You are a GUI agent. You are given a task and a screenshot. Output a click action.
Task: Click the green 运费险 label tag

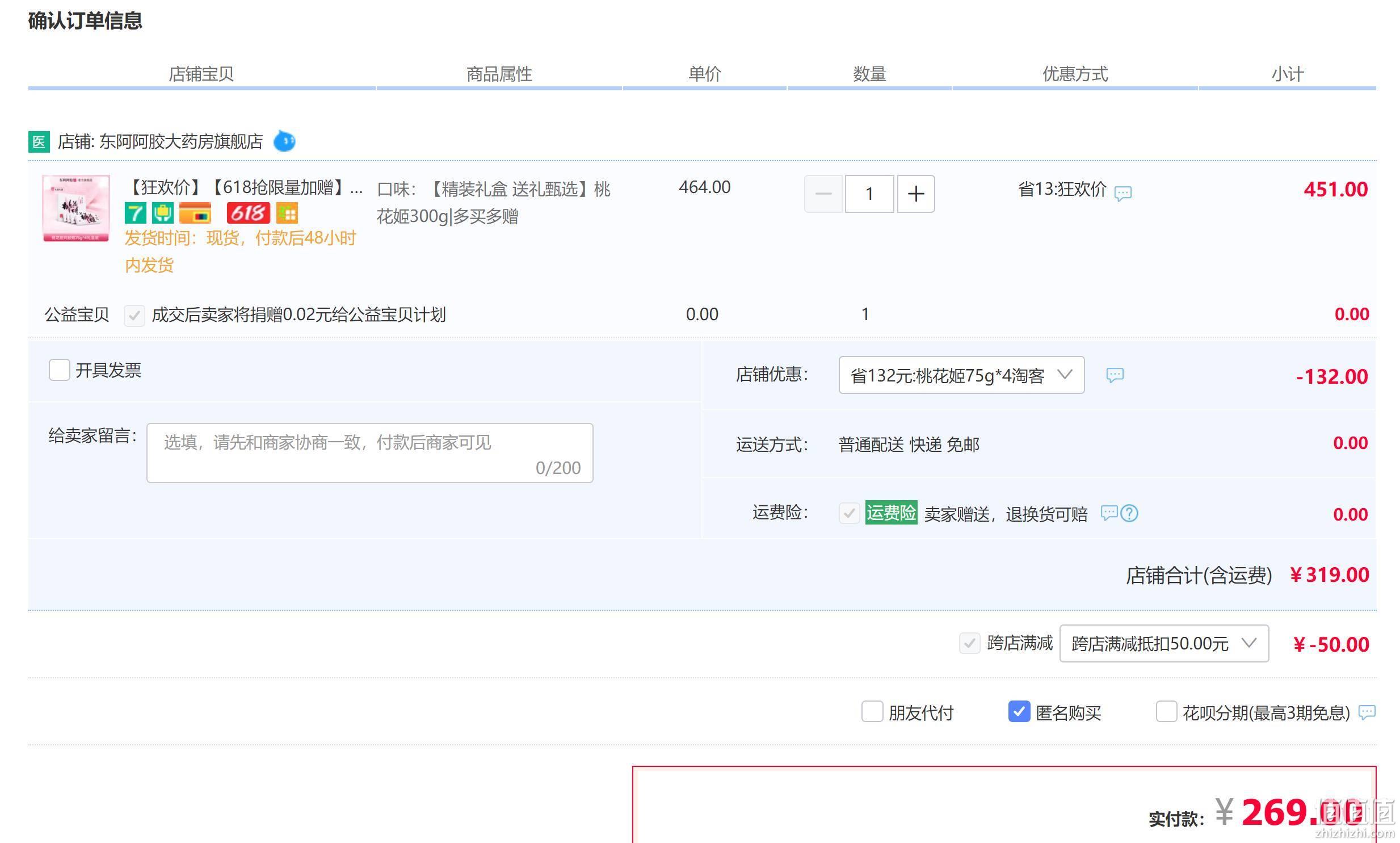891,513
